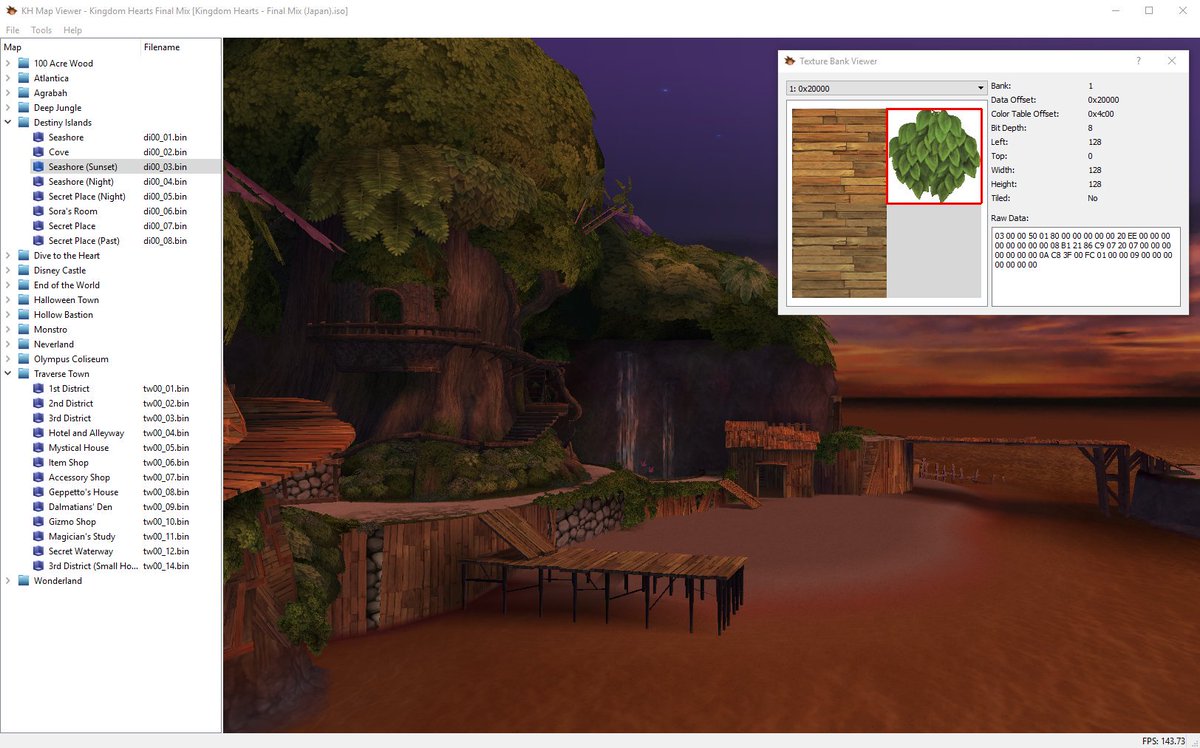1200x748 pixels.
Task: Expand the Hollow Bastion folder
Action: pyautogui.click(x=9, y=314)
